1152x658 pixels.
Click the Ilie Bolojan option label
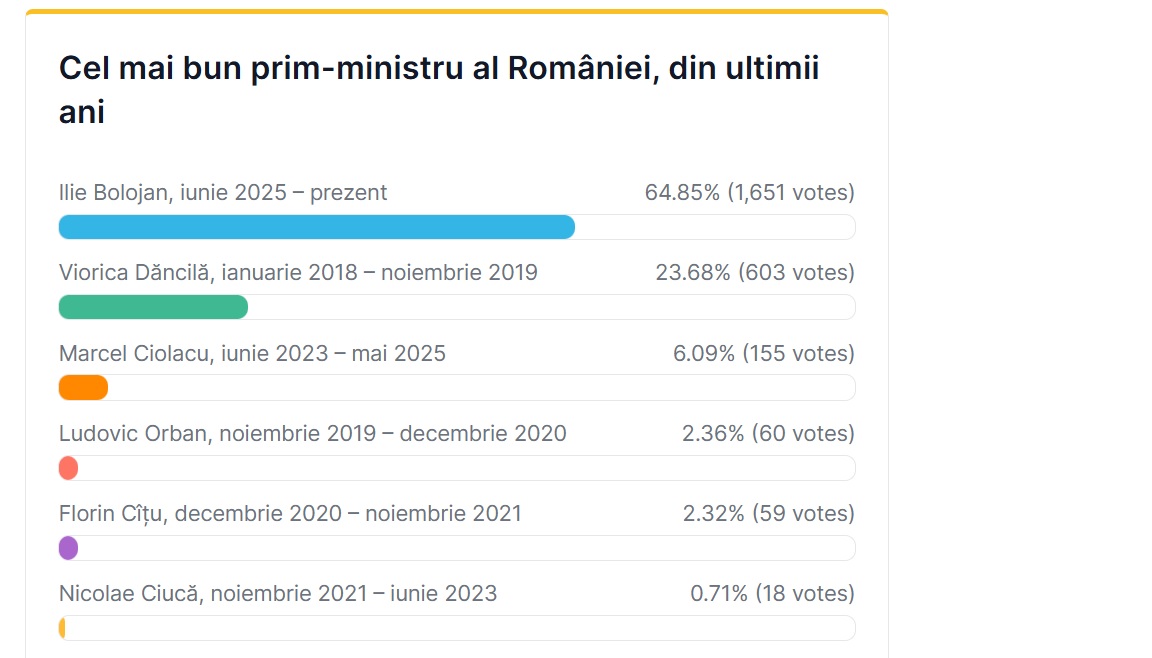(223, 193)
